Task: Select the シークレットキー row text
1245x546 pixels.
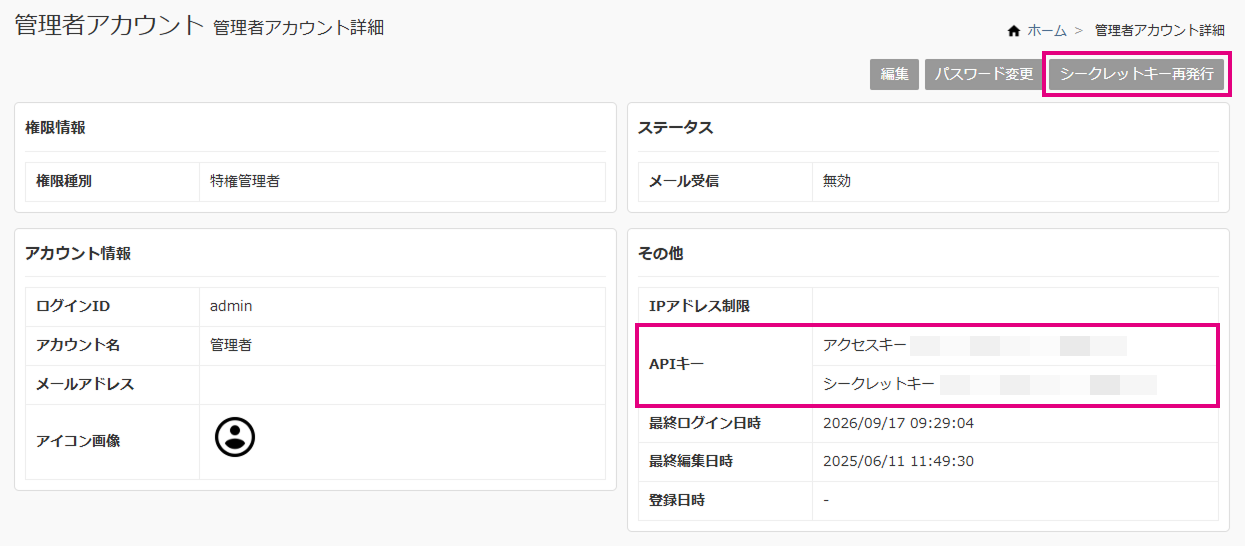Action: click(x=879, y=384)
